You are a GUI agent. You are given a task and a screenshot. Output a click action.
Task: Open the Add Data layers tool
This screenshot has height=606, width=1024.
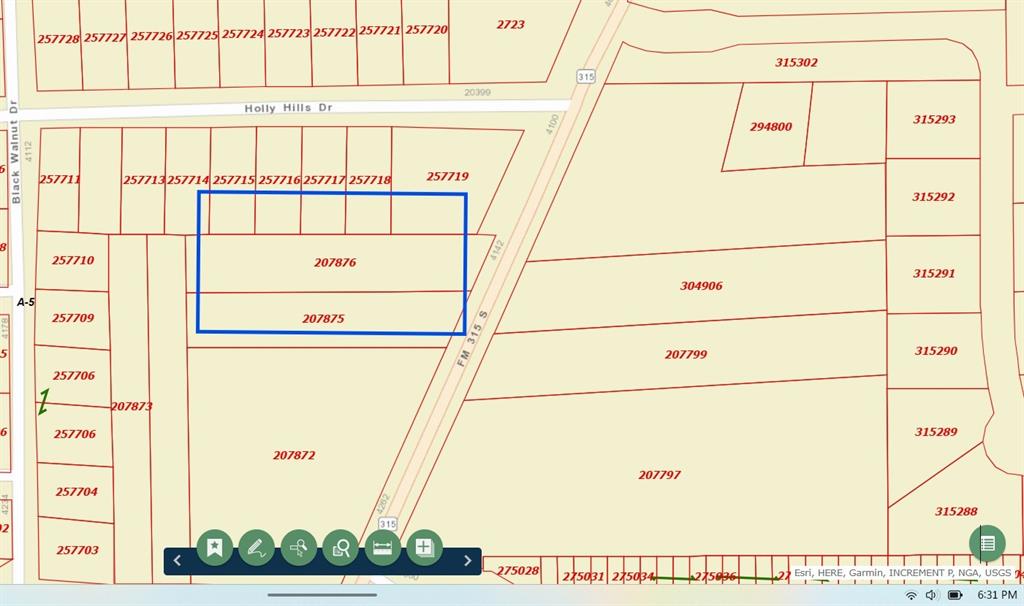[424, 547]
